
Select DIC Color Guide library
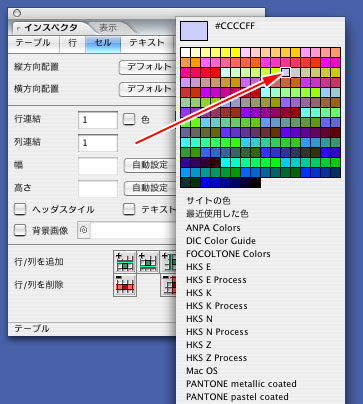coord(221,241)
